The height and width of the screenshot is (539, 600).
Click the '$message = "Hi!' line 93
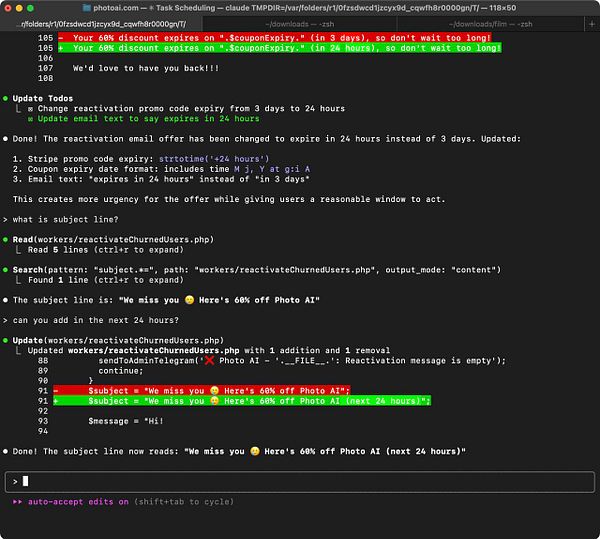click(x=126, y=421)
